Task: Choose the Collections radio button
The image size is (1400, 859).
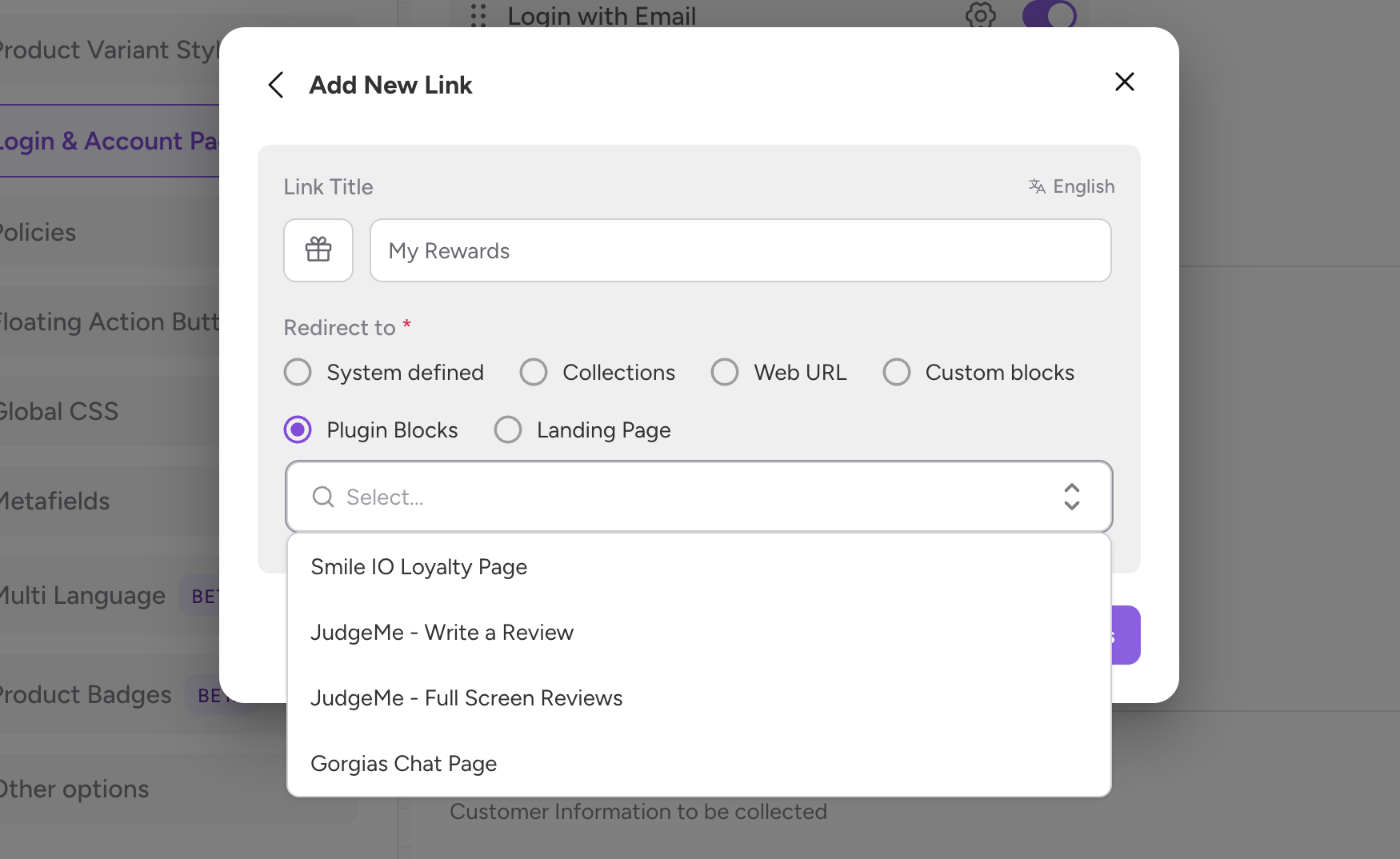Action: click(534, 372)
